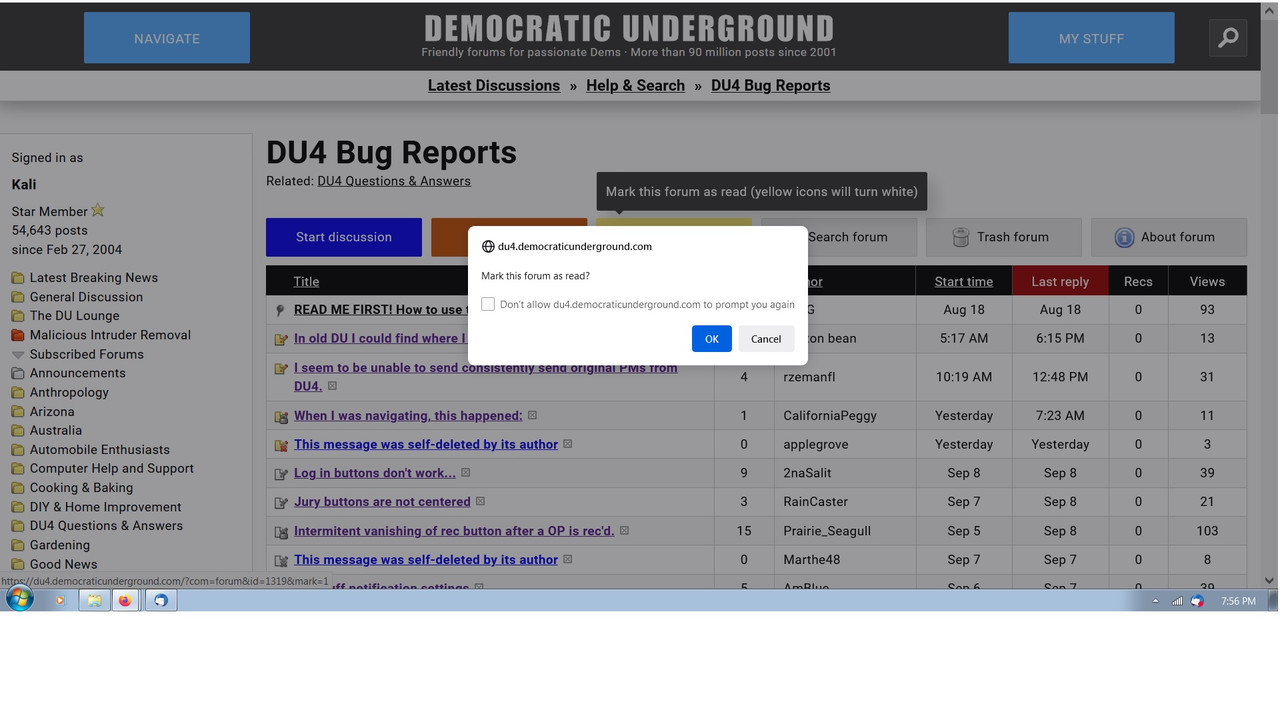The height and width of the screenshot is (720, 1280).
Task: Click the 7:56 PM taskbar clock
Action: tap(1238, 601)
